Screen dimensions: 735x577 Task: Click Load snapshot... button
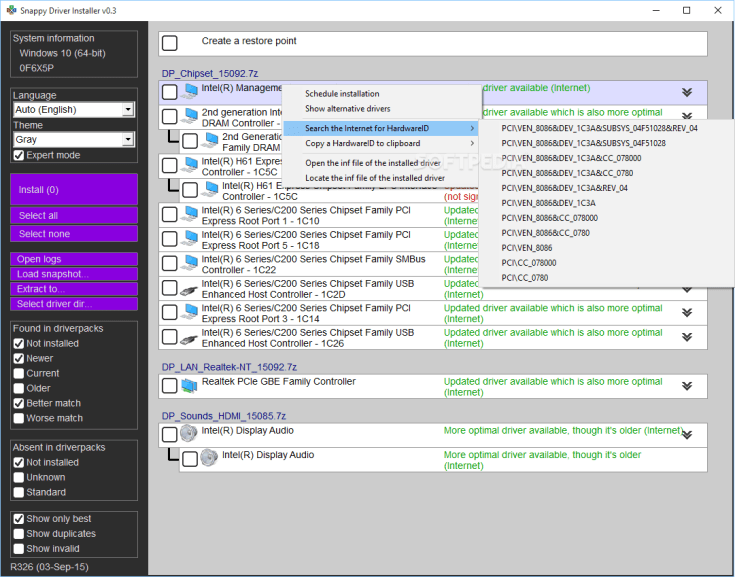pos(74,274)
